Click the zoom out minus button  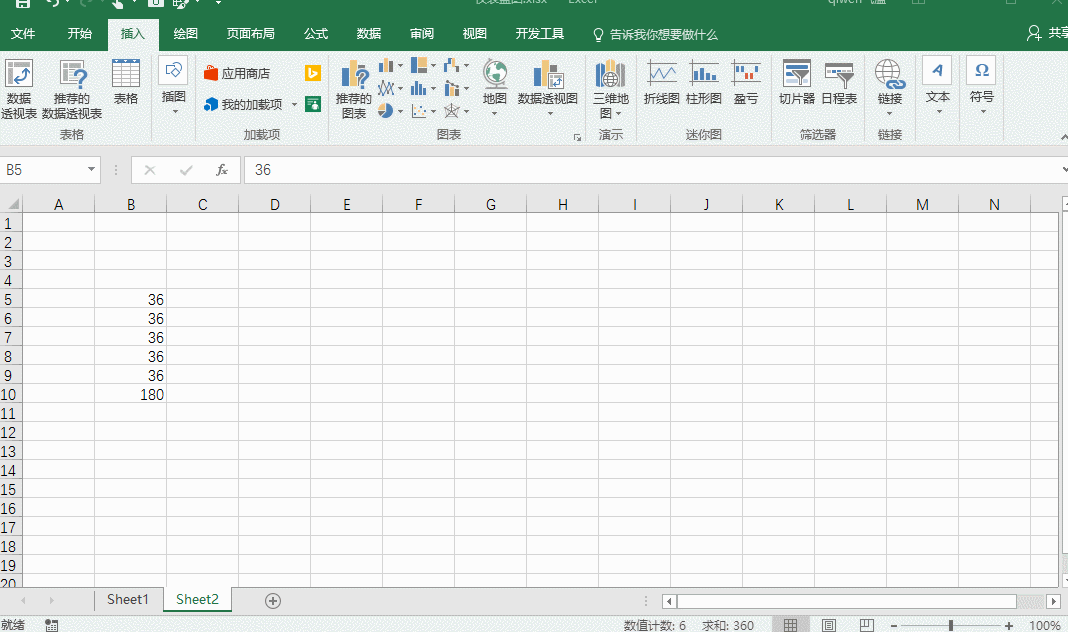(894, 626)
